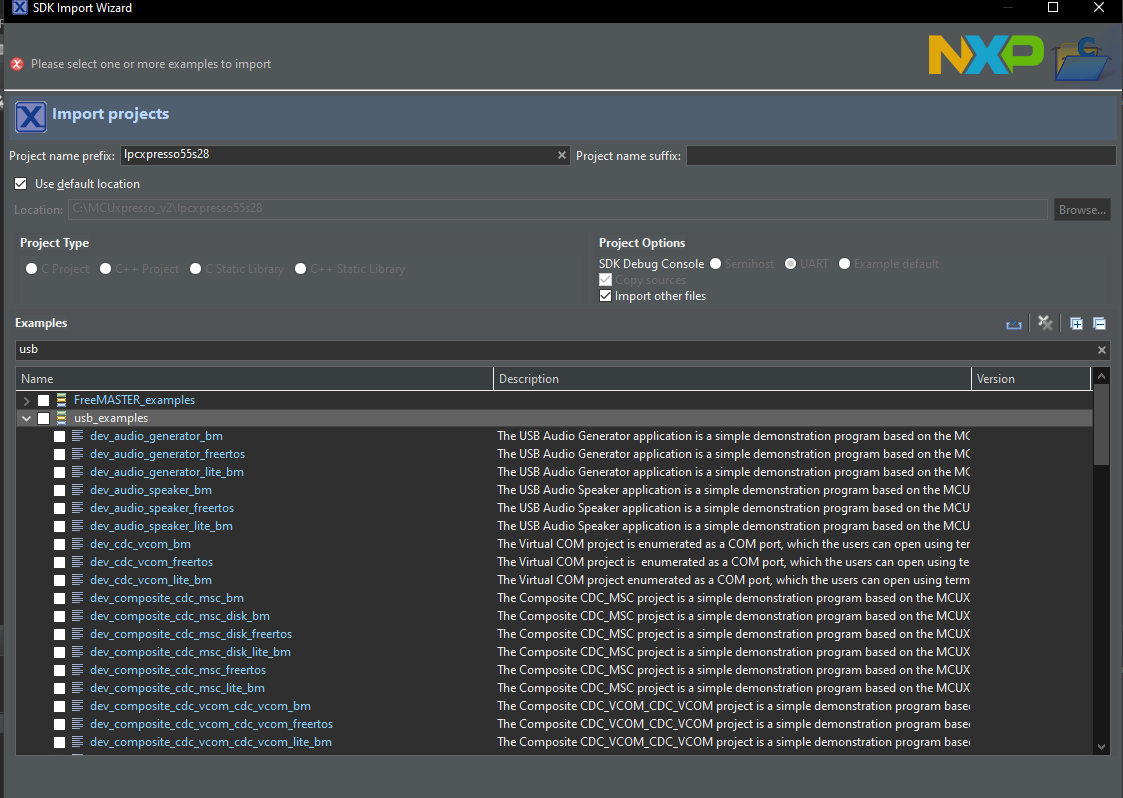The image size is (1123, 798).
Task: Expand the FreeMASTER_examples tree node
Action: (26, 400)
